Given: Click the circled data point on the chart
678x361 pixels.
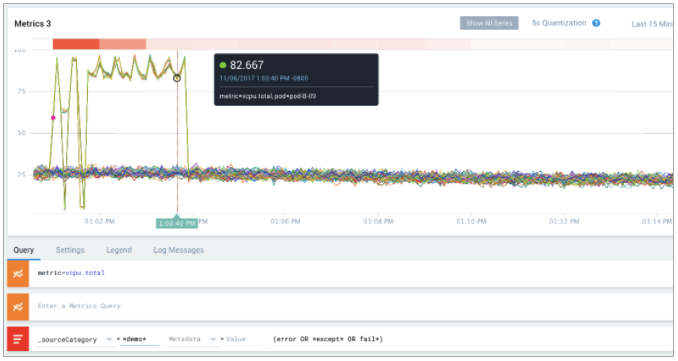Looking at the screenshot, I should (177, 78).
